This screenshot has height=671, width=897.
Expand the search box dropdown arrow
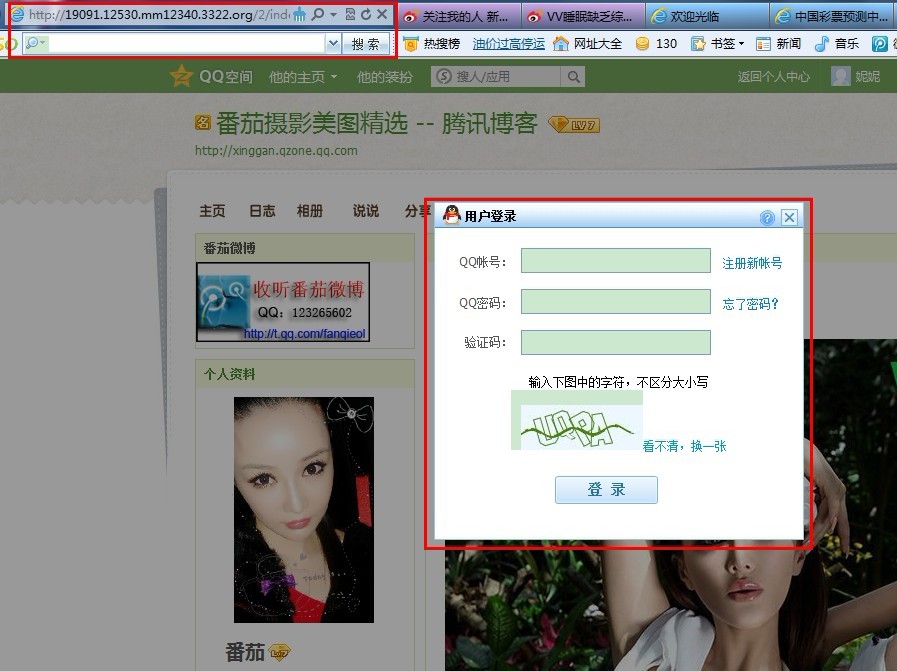[x=333, y=43]
